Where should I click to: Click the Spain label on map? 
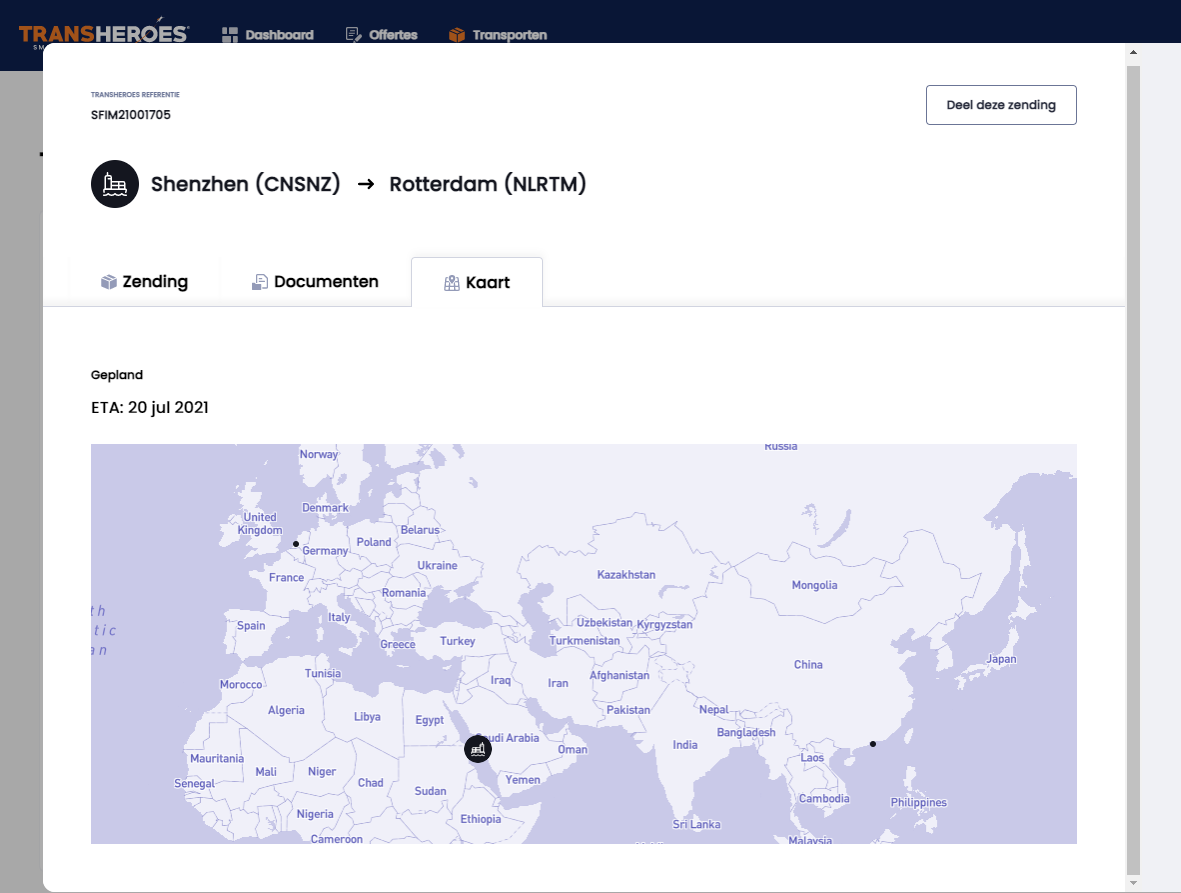click(251, 626)
